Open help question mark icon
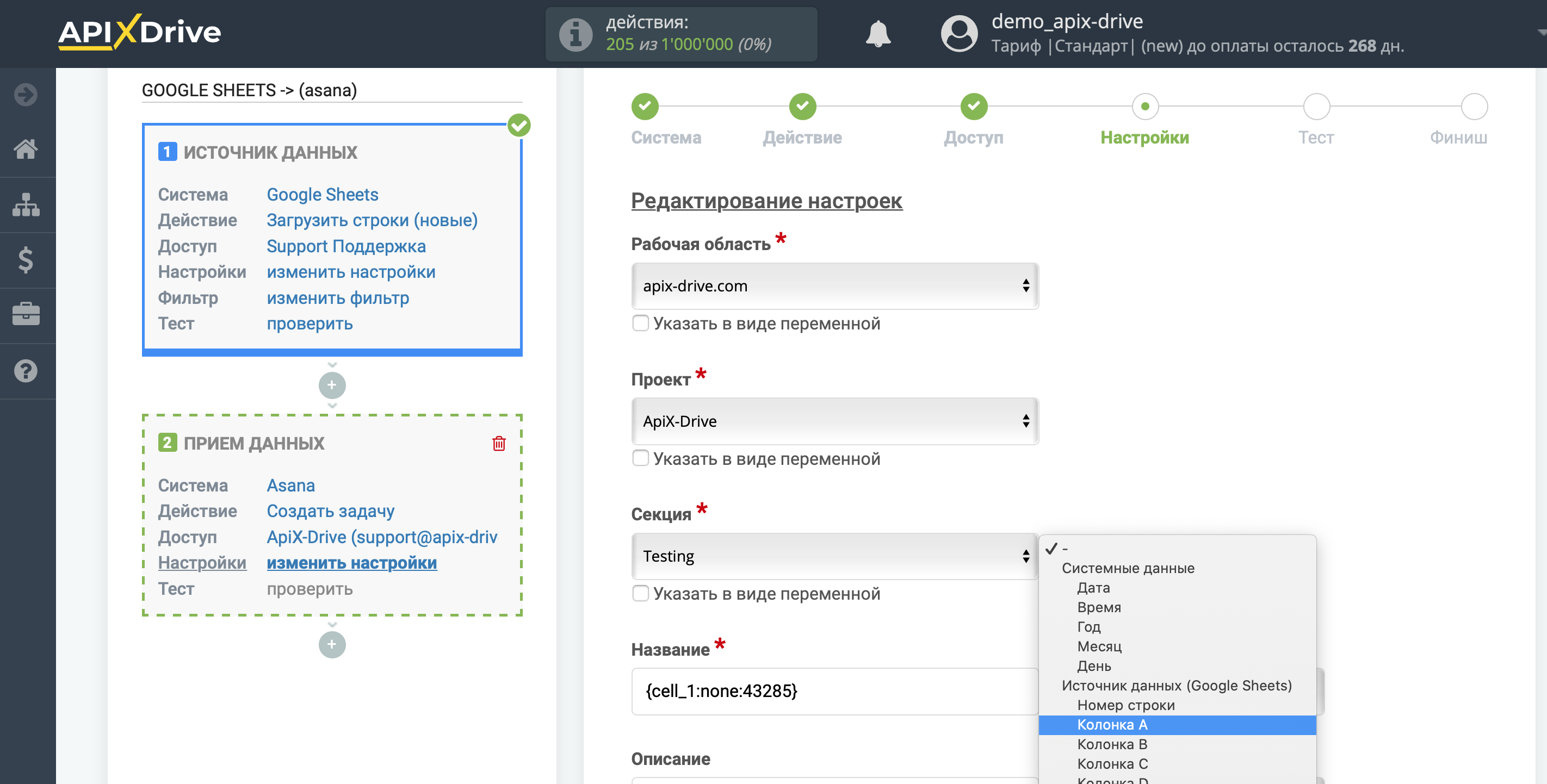The image size is (1547, 784). pos(26,371)
